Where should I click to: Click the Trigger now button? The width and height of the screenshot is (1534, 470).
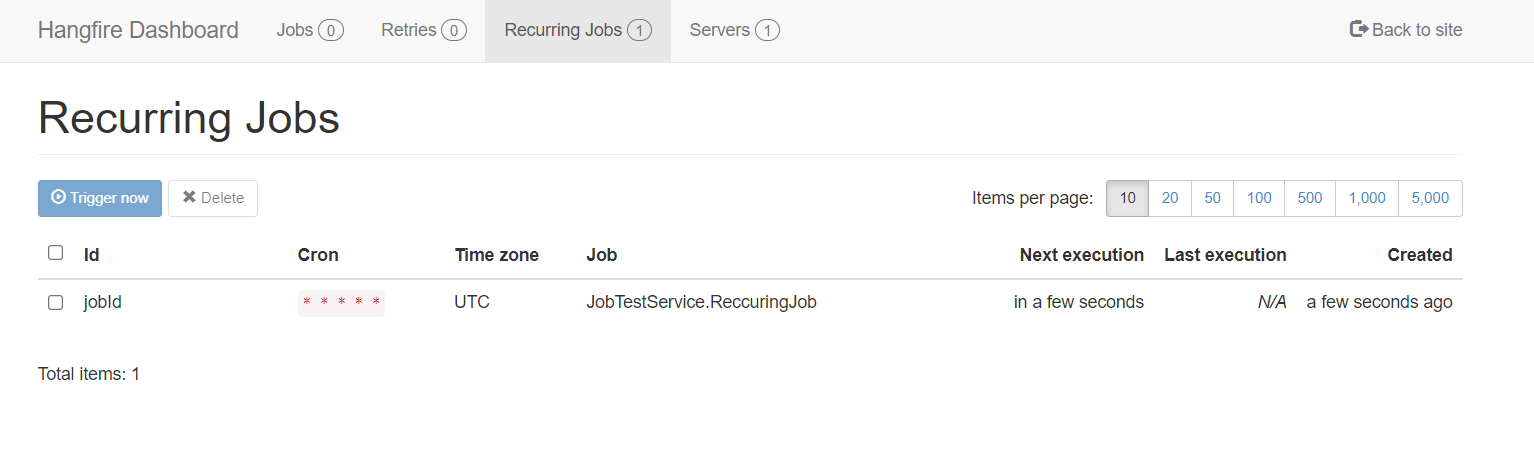click(100, 198)
